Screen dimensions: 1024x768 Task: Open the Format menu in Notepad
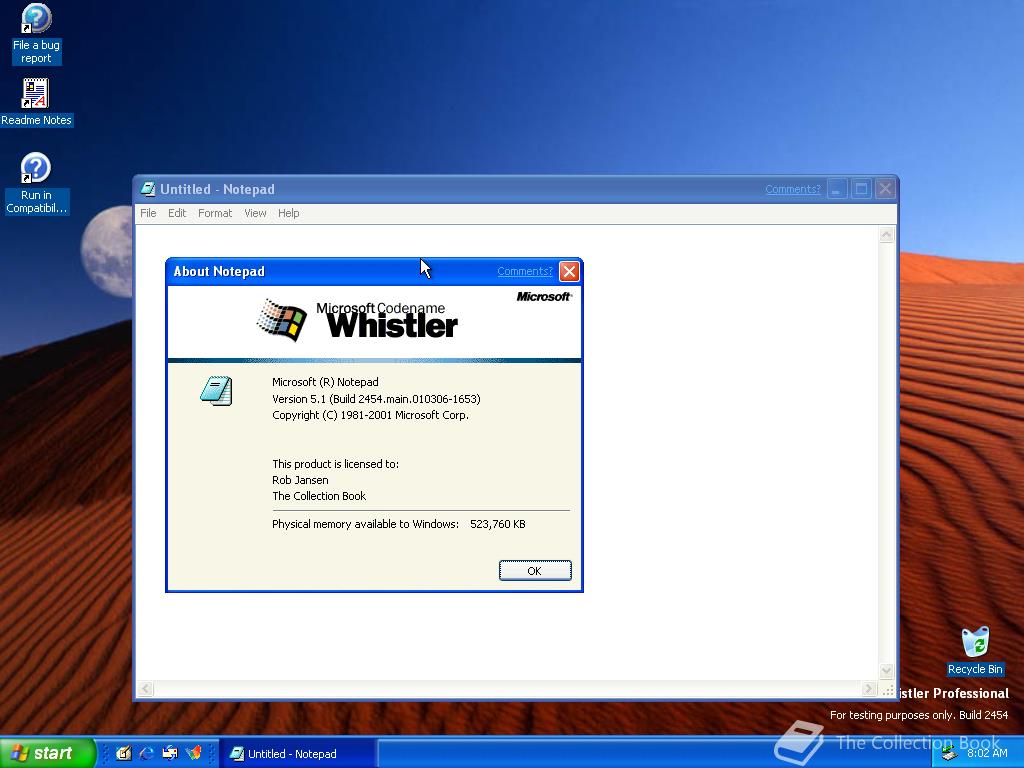pyautogui.click(x=215, y=213)
